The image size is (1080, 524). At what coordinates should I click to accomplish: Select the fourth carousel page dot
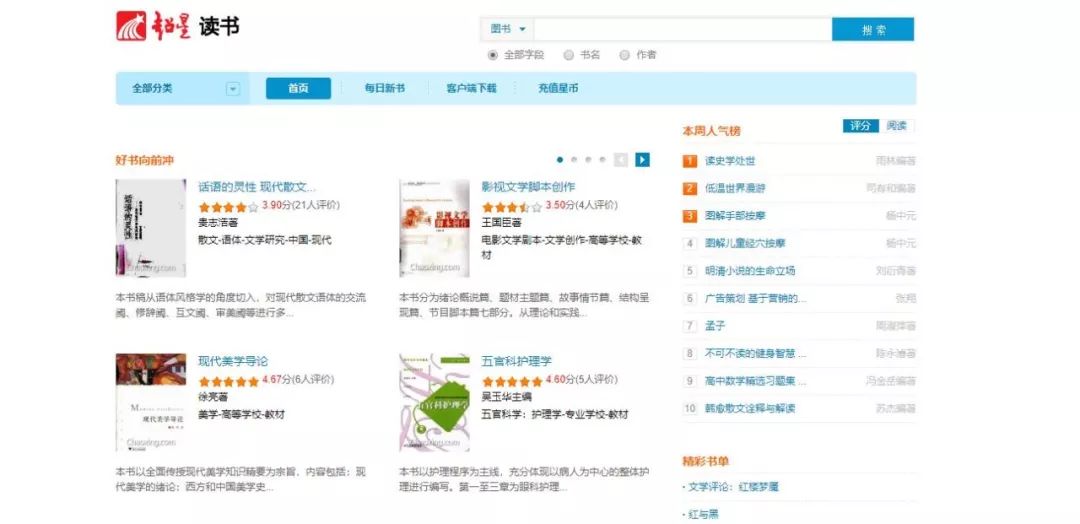tap(602, 160)
